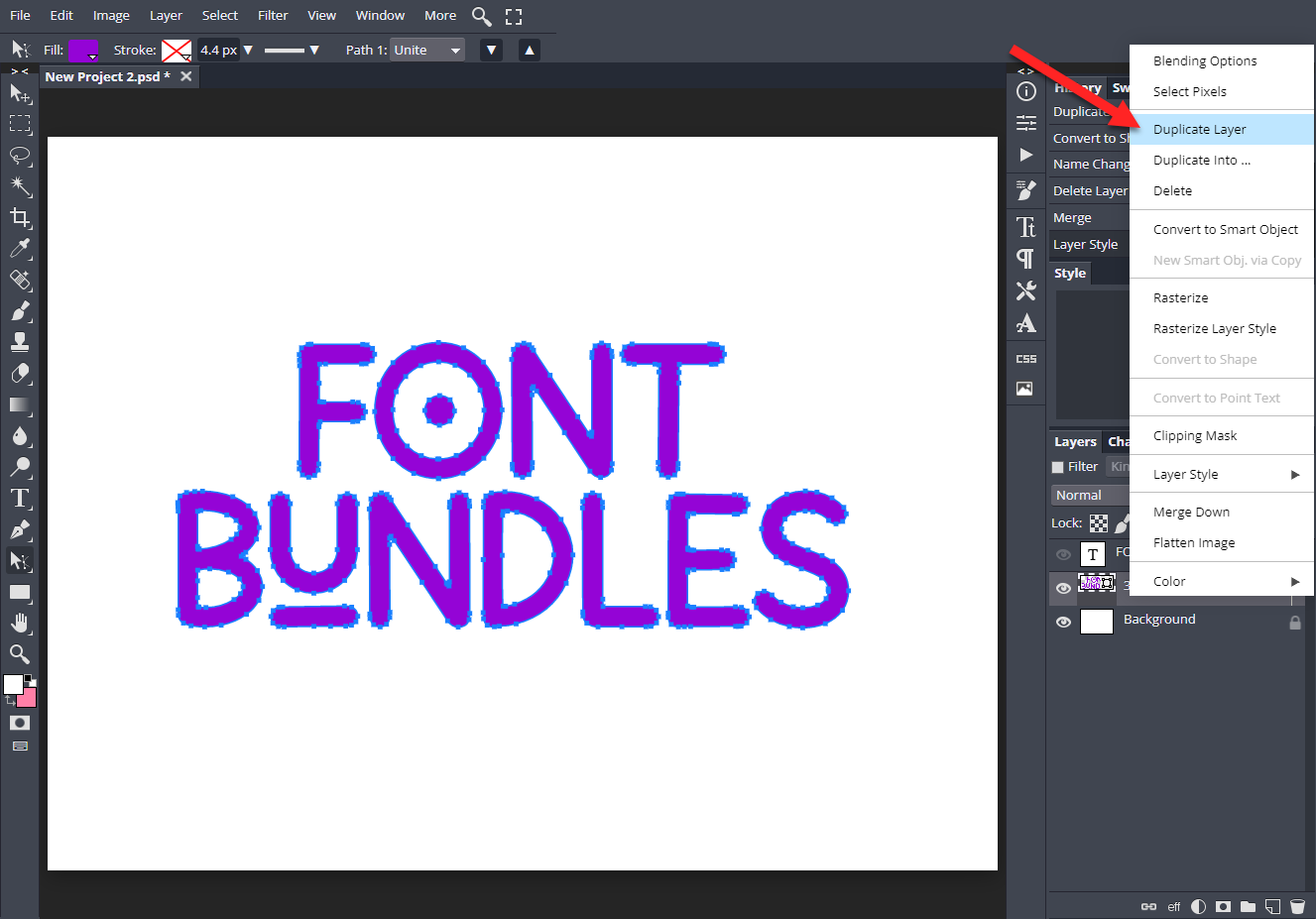The image size is (1316, 919).
Task: Select the Lasso tool
Action: pos(20,156)
